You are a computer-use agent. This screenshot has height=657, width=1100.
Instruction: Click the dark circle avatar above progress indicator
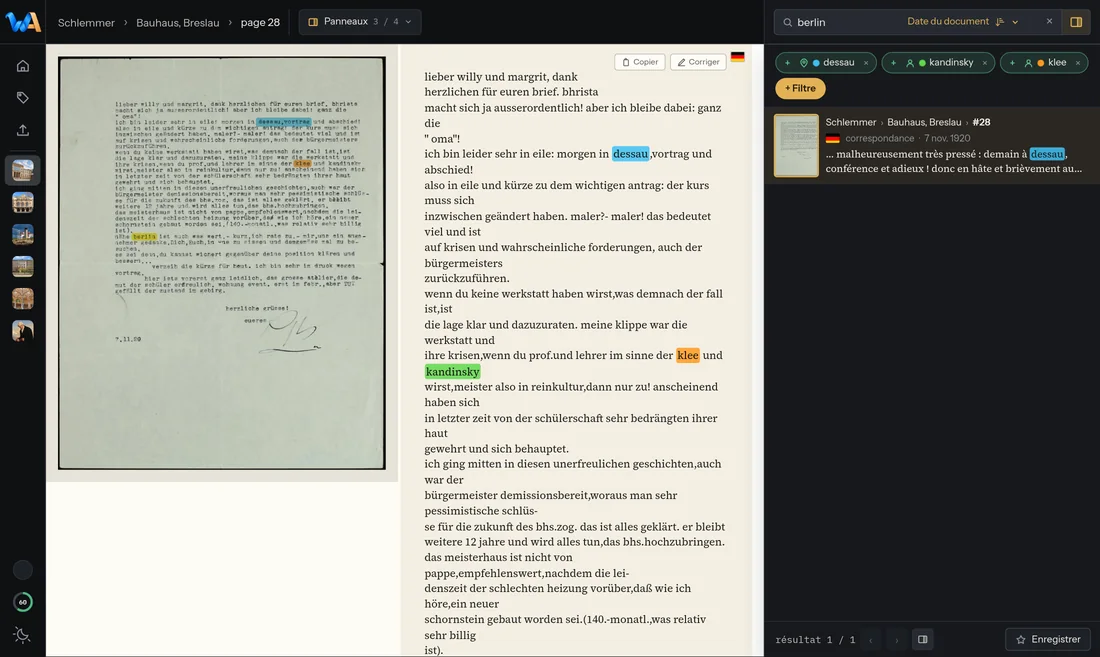[22, 569]
